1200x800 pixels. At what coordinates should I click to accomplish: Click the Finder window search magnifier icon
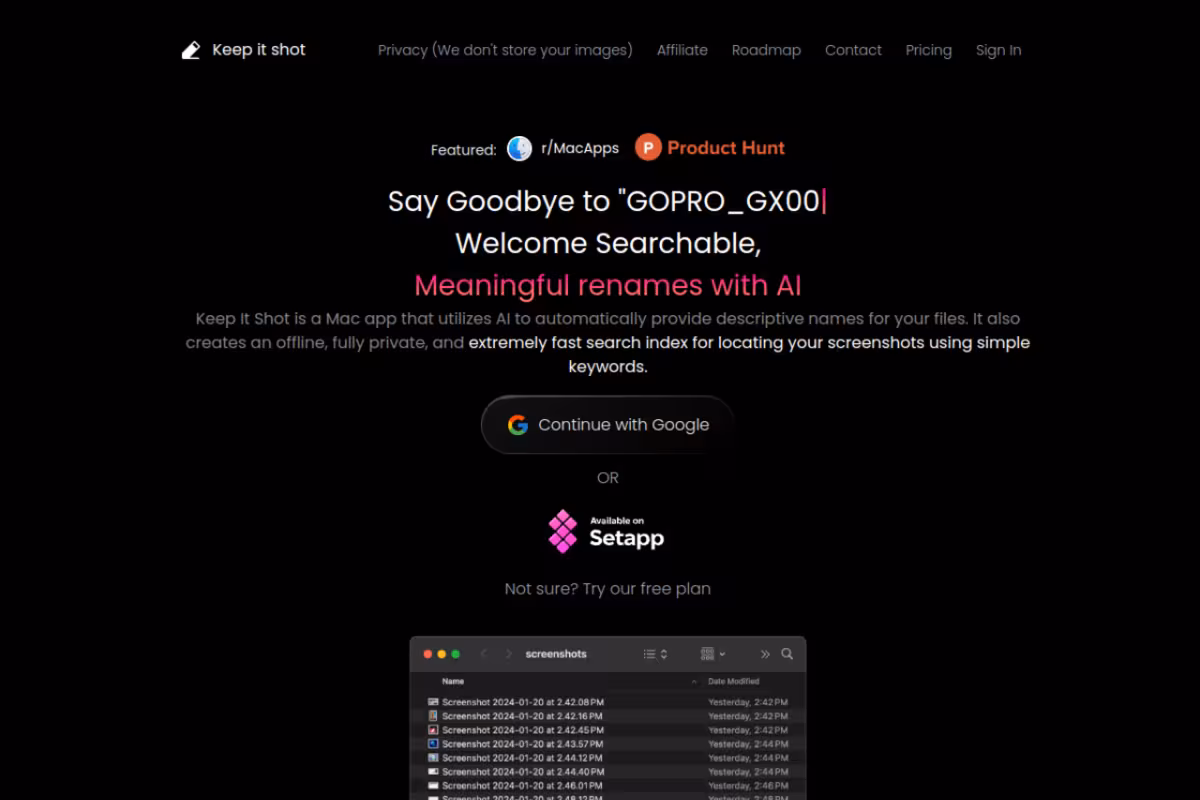[x=787, y=654]
